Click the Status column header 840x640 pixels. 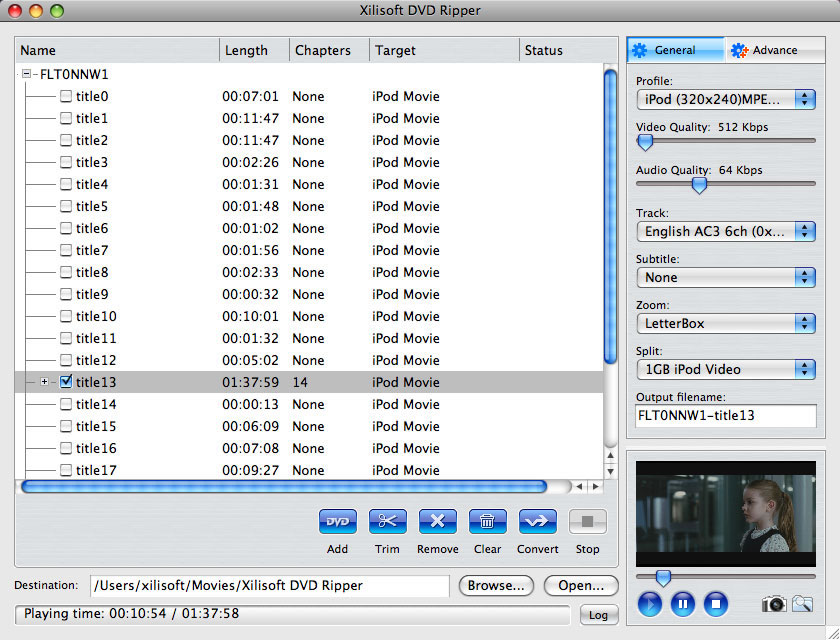[568, 50]
